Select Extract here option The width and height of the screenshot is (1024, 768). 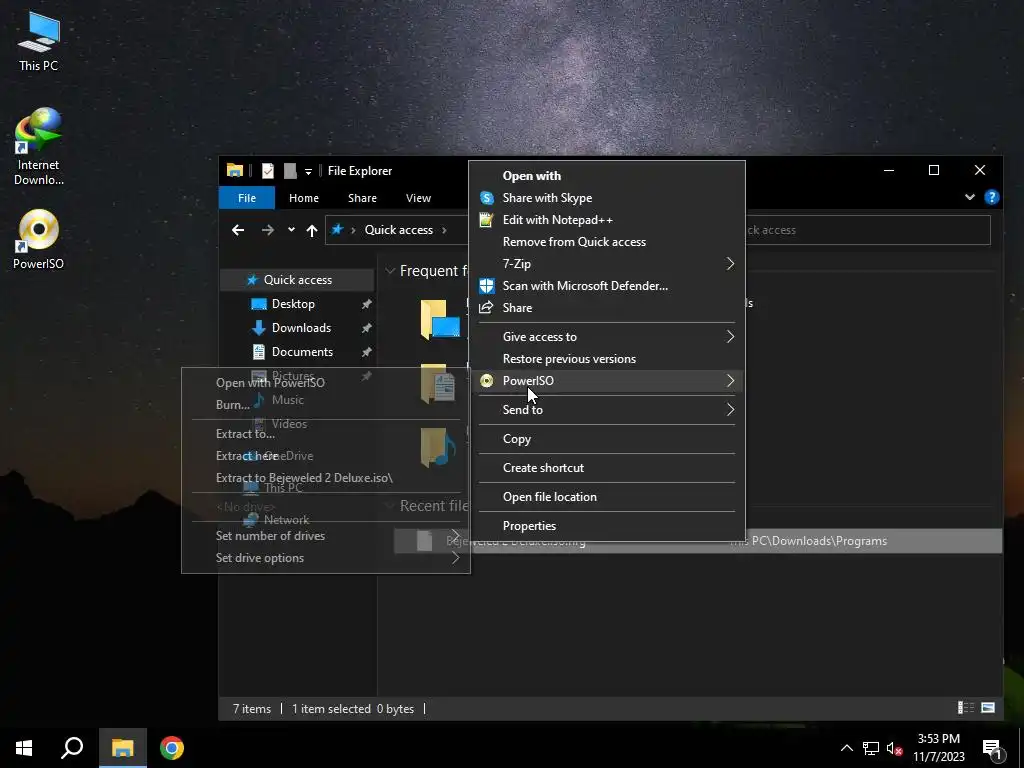[326, 456]
